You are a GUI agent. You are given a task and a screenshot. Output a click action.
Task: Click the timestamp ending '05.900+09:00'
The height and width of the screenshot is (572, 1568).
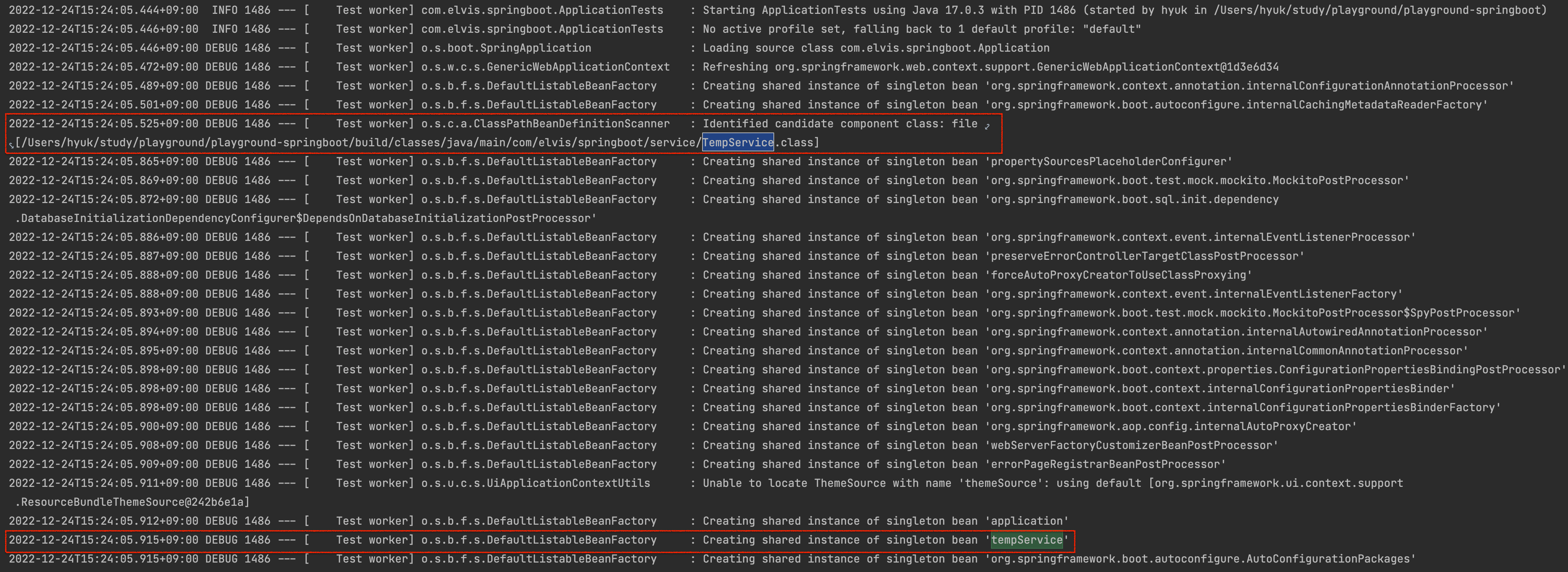click(x=103, y=426)
